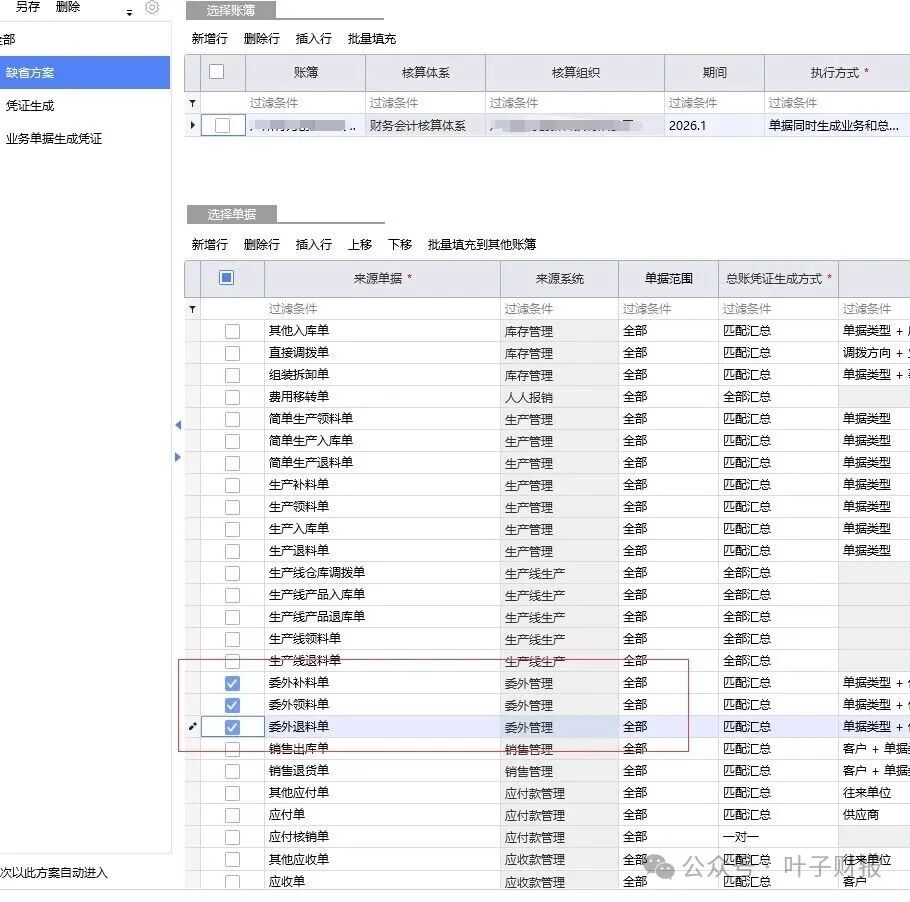Click 上移 to move row up

coord(360,245)
